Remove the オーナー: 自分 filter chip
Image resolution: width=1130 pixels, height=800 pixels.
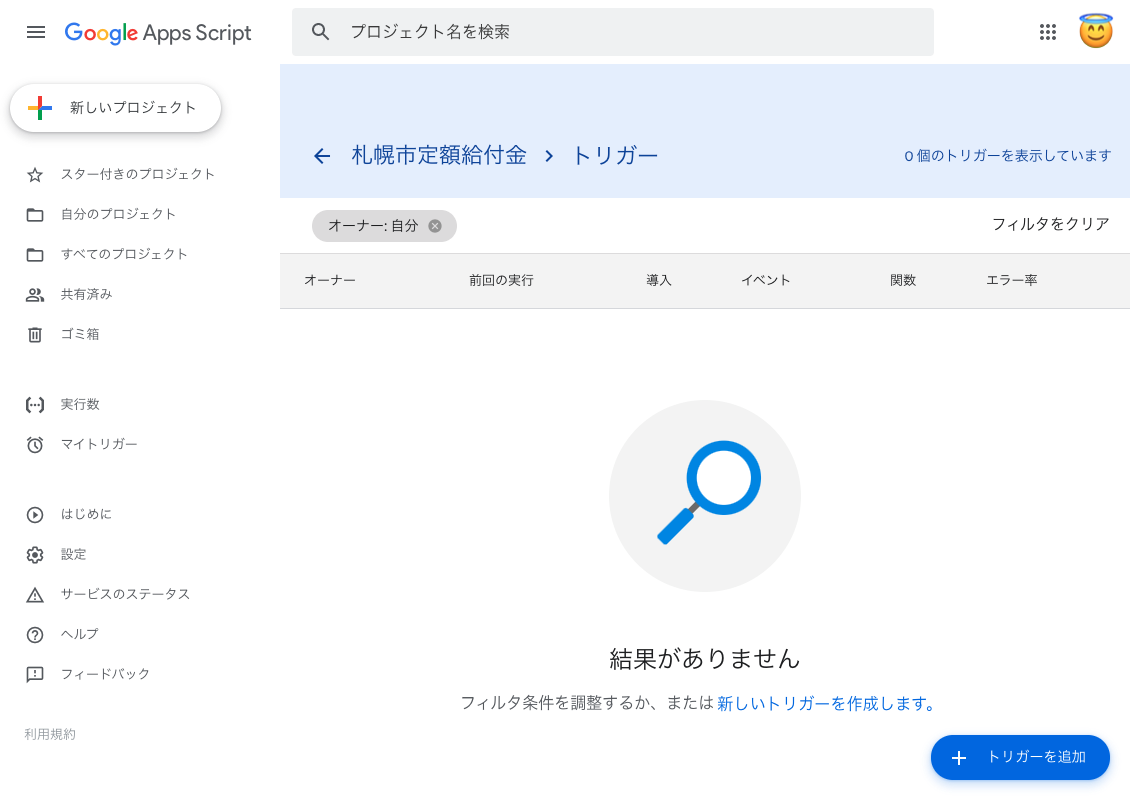(x=435, y=226)
